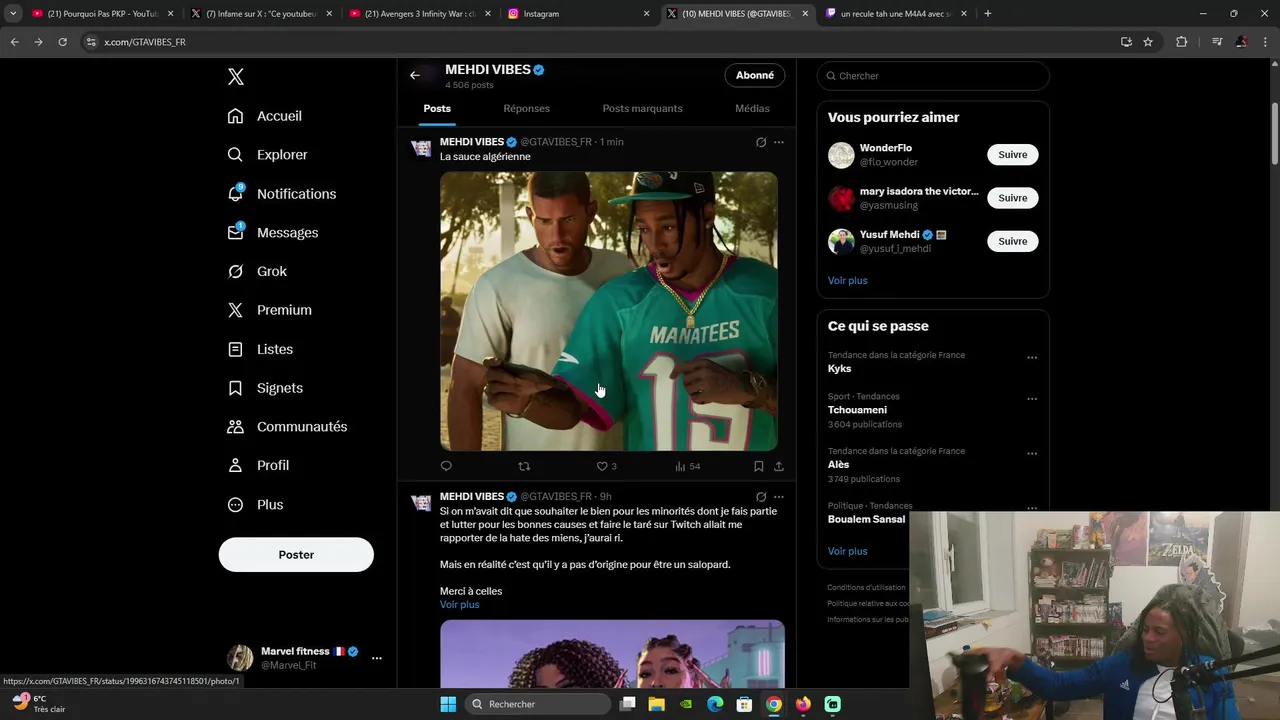Open Listes icon in sidebar
This screenshot has height=720, width=1280.
235,349
